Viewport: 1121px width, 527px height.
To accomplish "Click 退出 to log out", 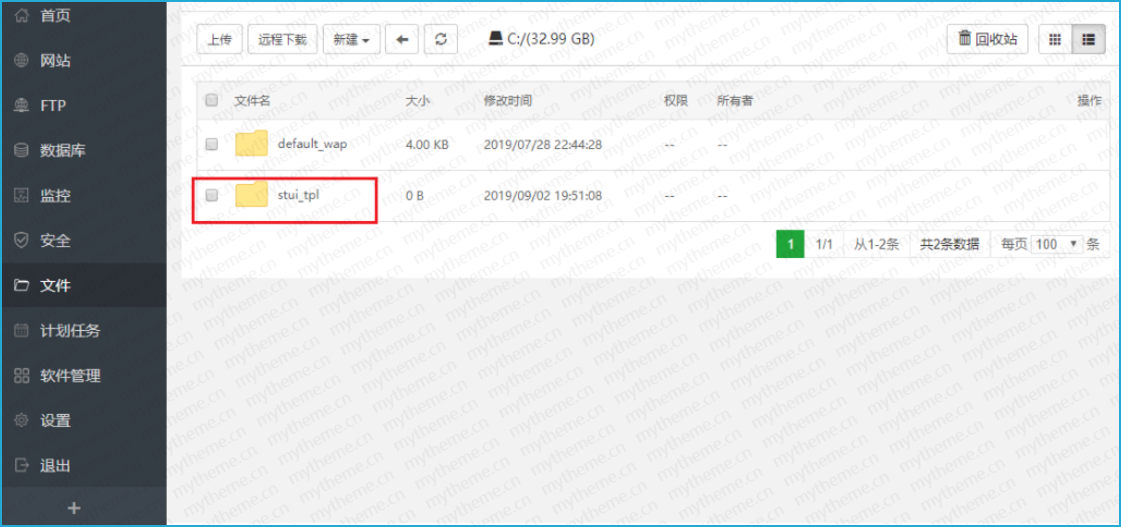I will click(84, 466).
